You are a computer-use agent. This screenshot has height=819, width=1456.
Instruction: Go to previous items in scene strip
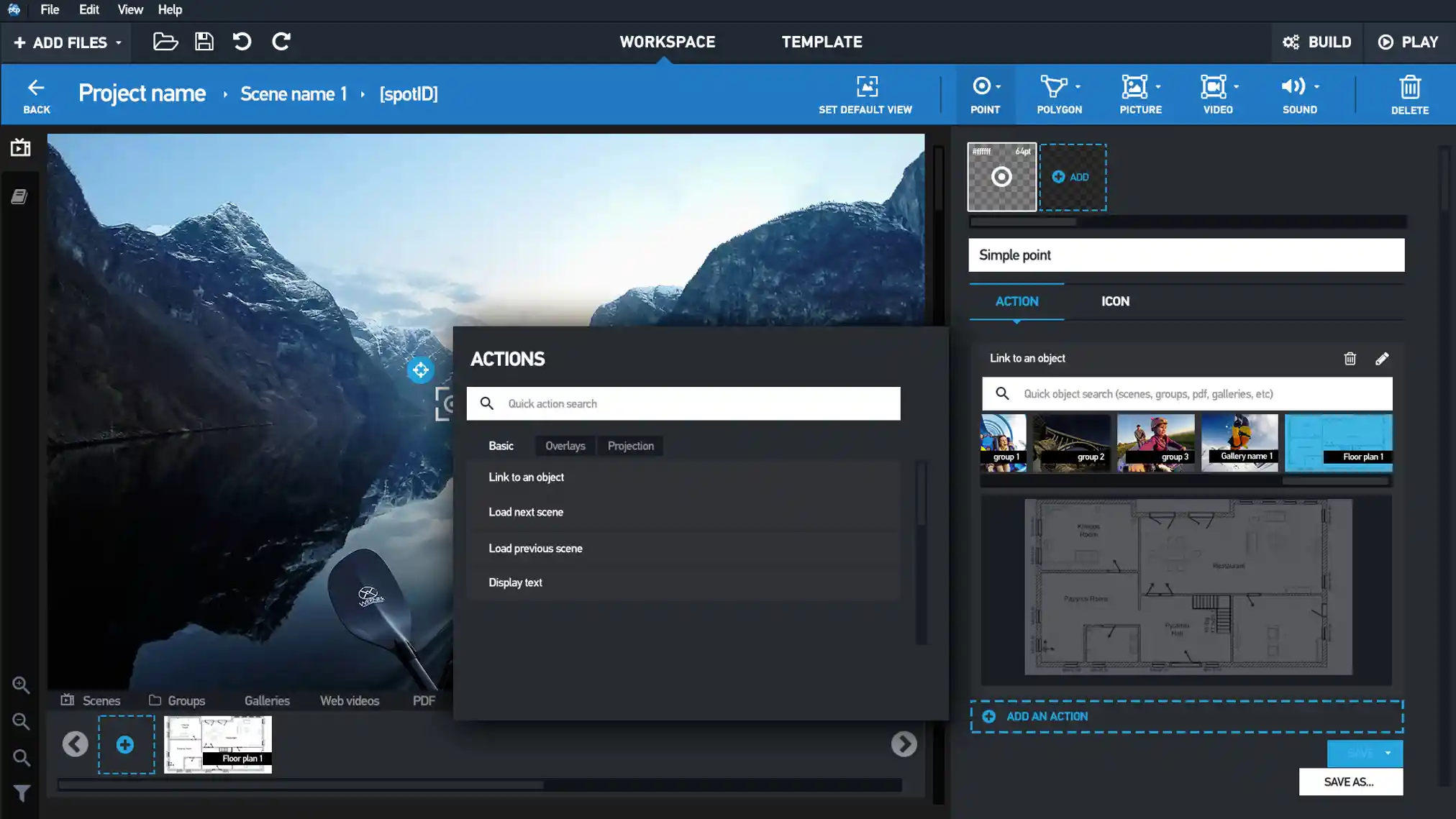pos(75,743)
